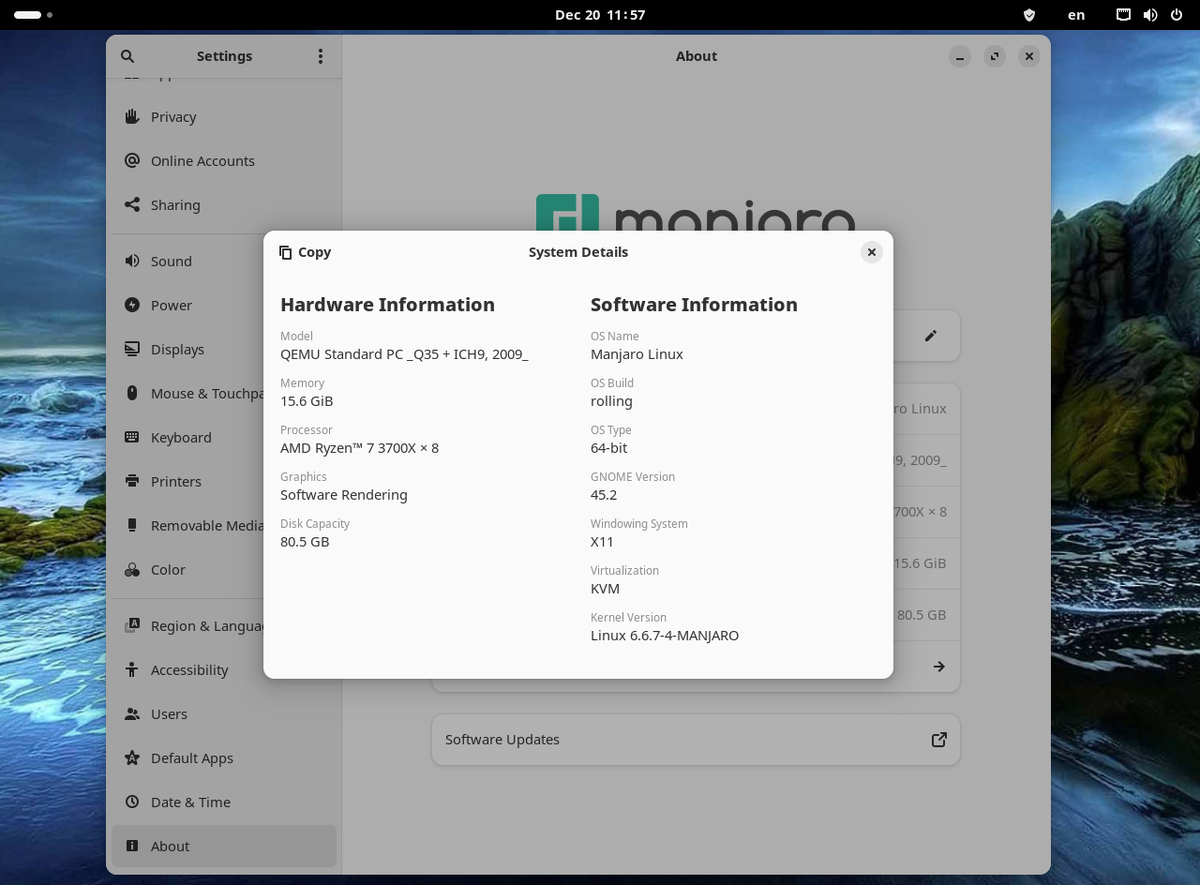1200x885 pixels.
Task: Click the Sound speaker icon in sidebar
Action: (132, 261)
